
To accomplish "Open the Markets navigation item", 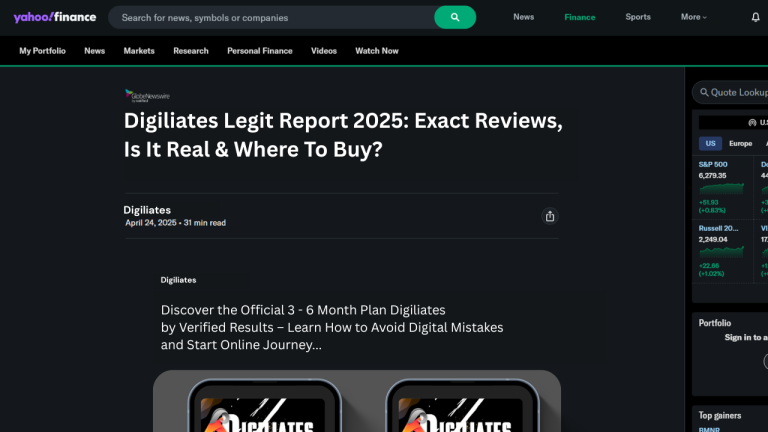I will pos(139,51).
